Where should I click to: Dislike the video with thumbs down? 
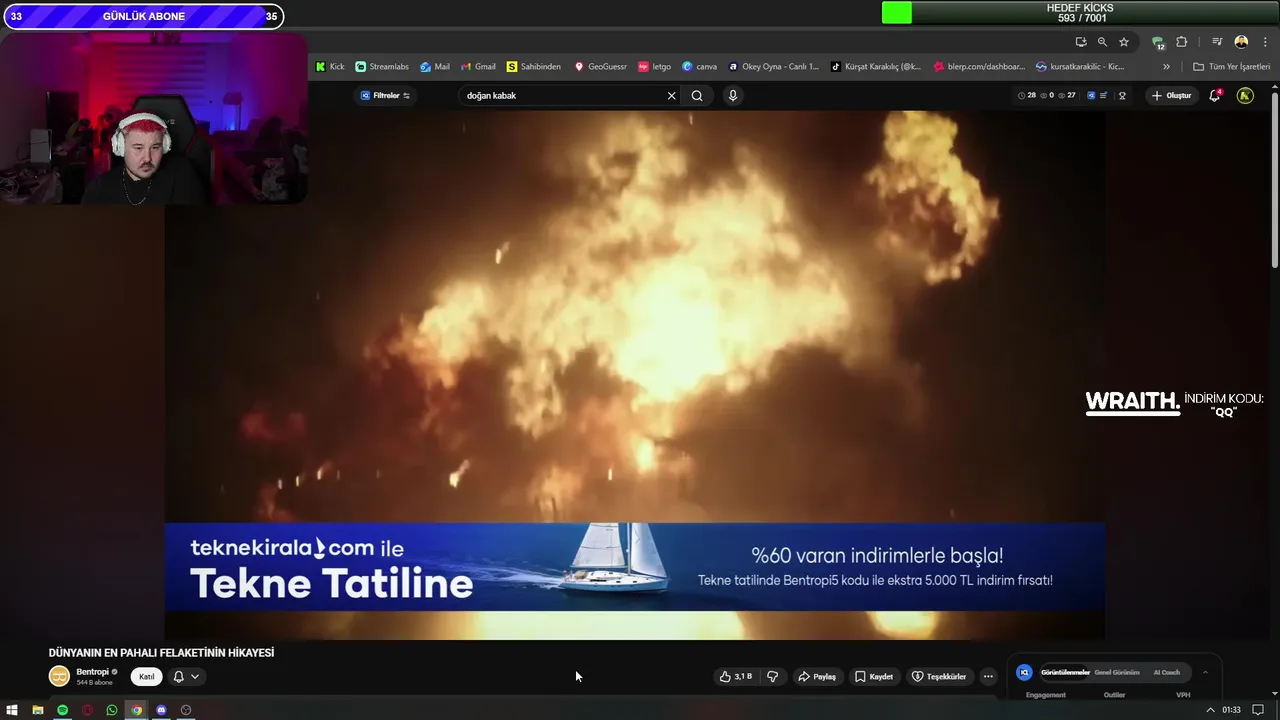(772, 677)
